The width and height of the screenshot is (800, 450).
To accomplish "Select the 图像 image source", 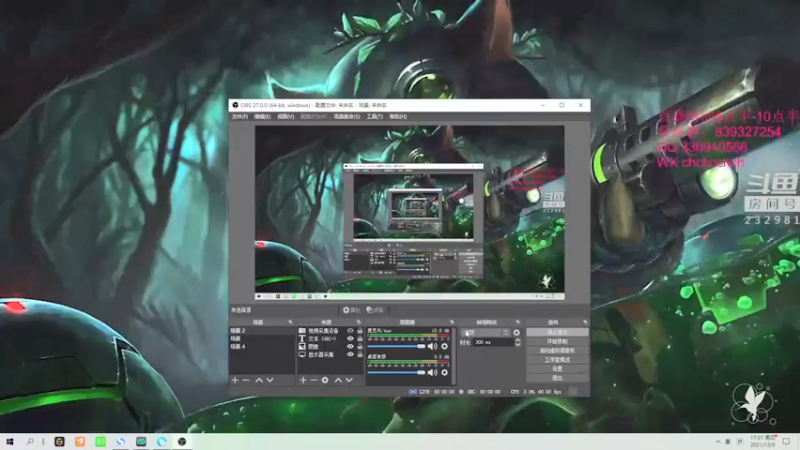I will [x=313, y=346].
